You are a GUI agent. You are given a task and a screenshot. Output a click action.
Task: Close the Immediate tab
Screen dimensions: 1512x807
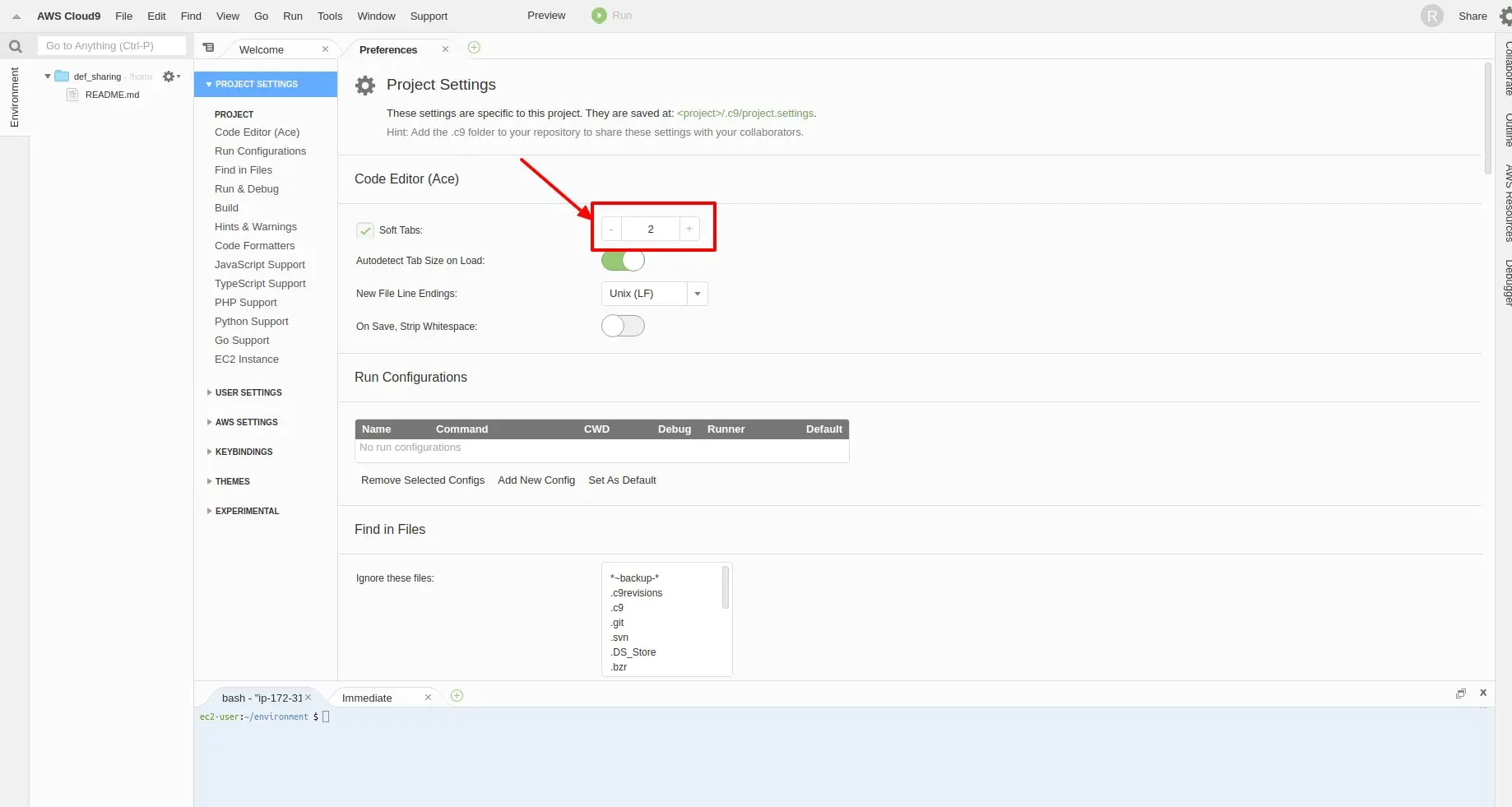click(428, 698)
